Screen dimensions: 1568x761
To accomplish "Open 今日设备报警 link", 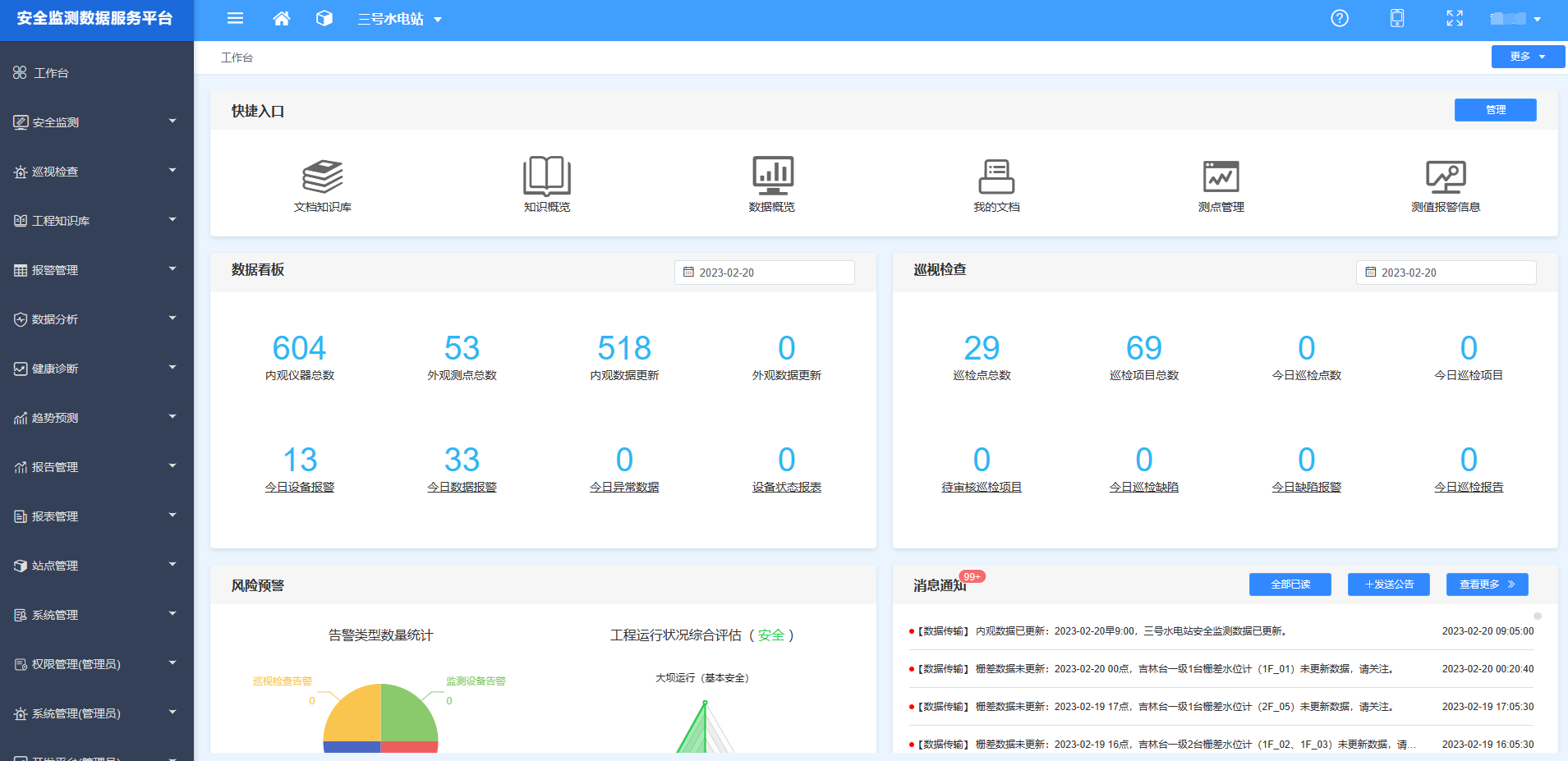I will pyautogui.click(x=300, y=487).
